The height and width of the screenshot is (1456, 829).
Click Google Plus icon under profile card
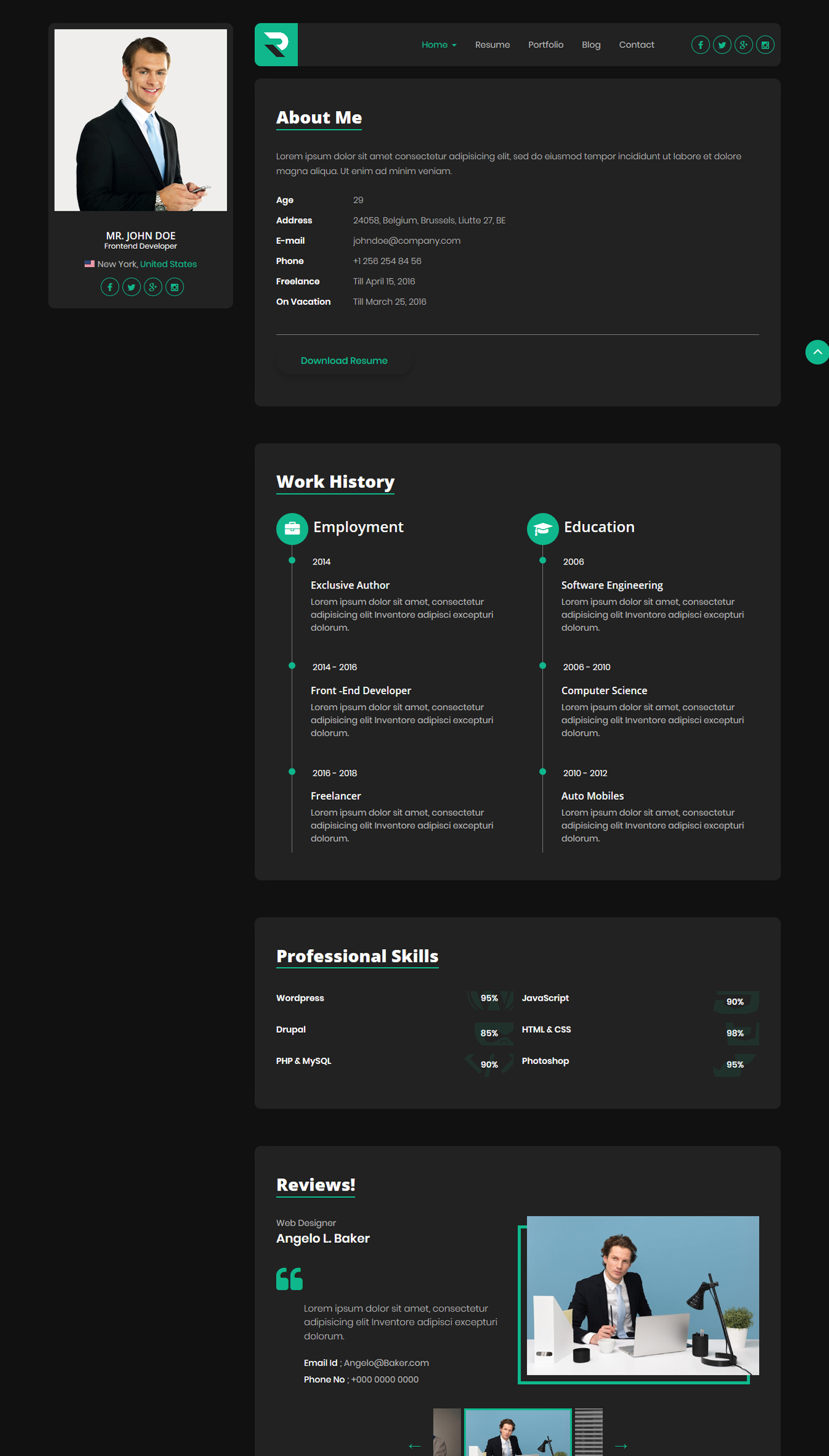coord(153,287)
